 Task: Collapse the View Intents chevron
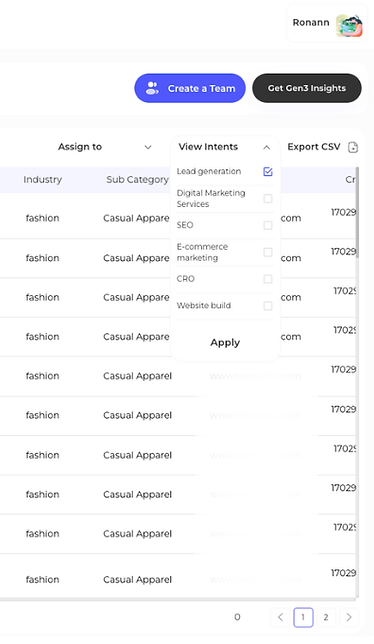(x=266, y=147)
